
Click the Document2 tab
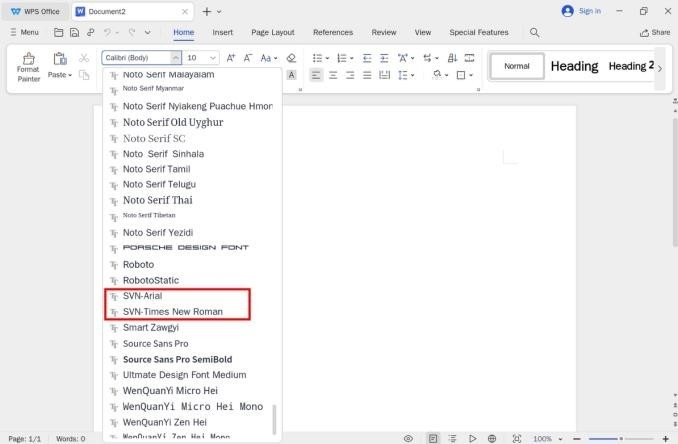coord(132,12)
